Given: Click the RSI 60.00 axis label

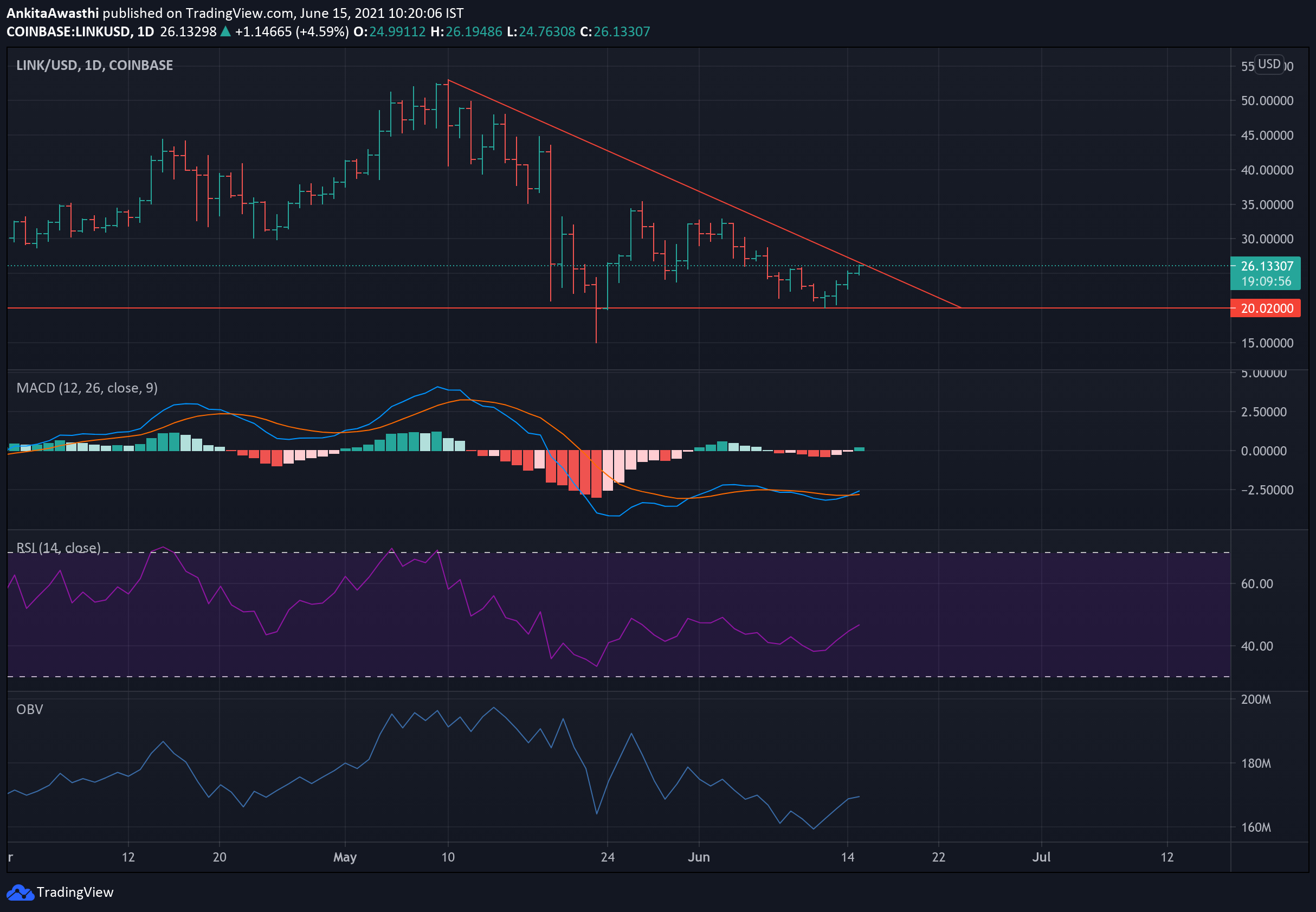Looking at the screenshot, I should (1256, 583).
